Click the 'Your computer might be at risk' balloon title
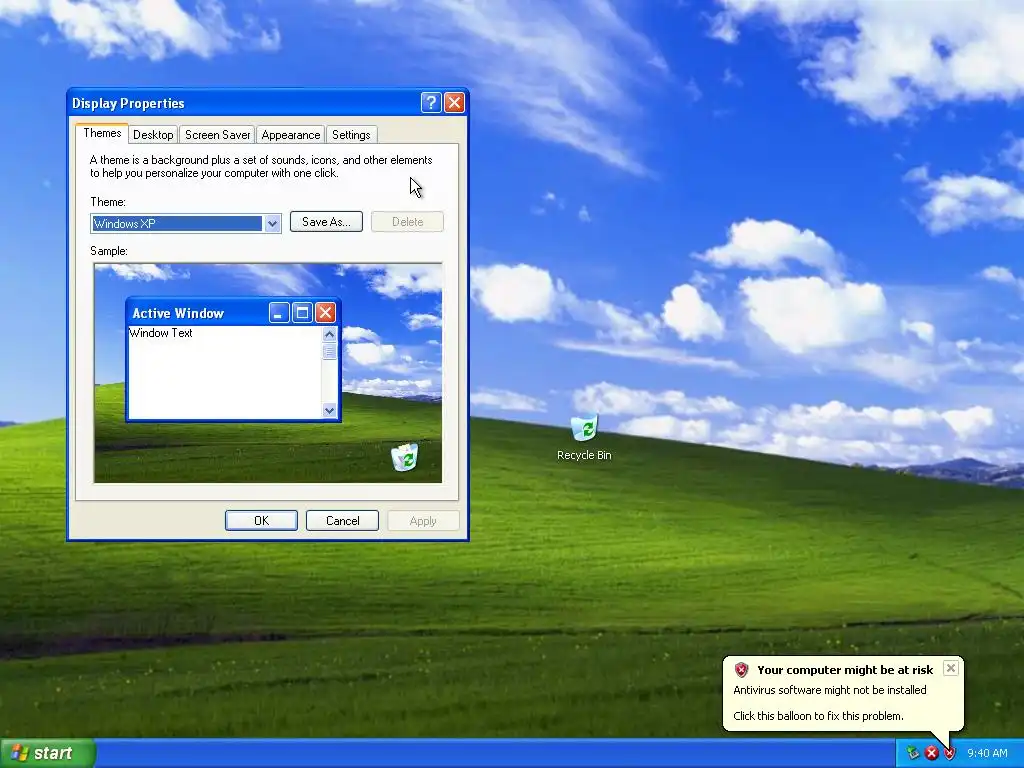The image size is (1024, 768). (845, 669)
